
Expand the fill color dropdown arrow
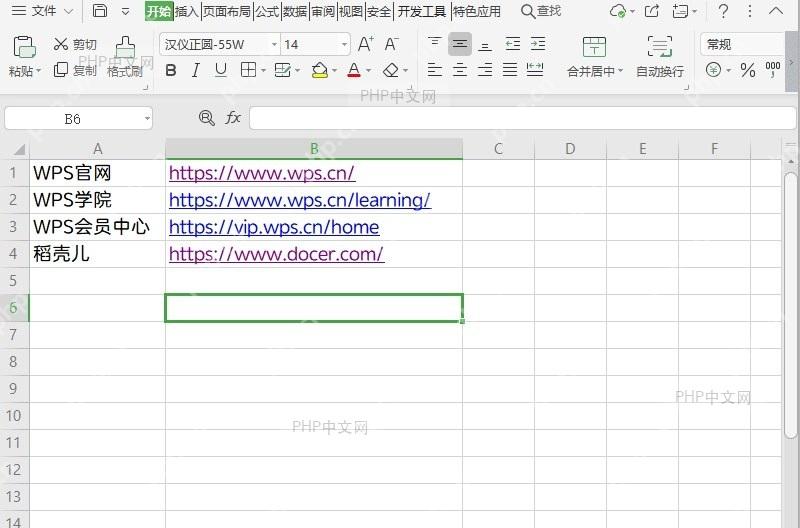click(x=334, y=70)
